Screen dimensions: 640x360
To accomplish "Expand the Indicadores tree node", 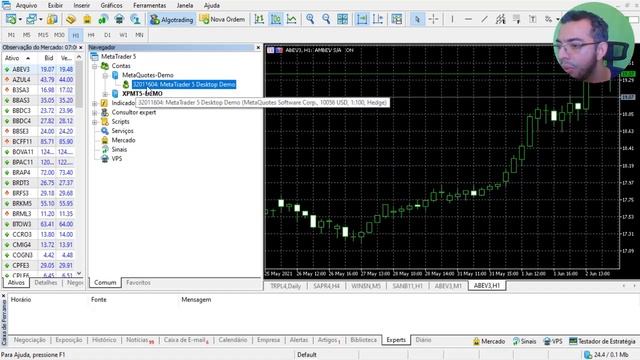I will [95, 103].
